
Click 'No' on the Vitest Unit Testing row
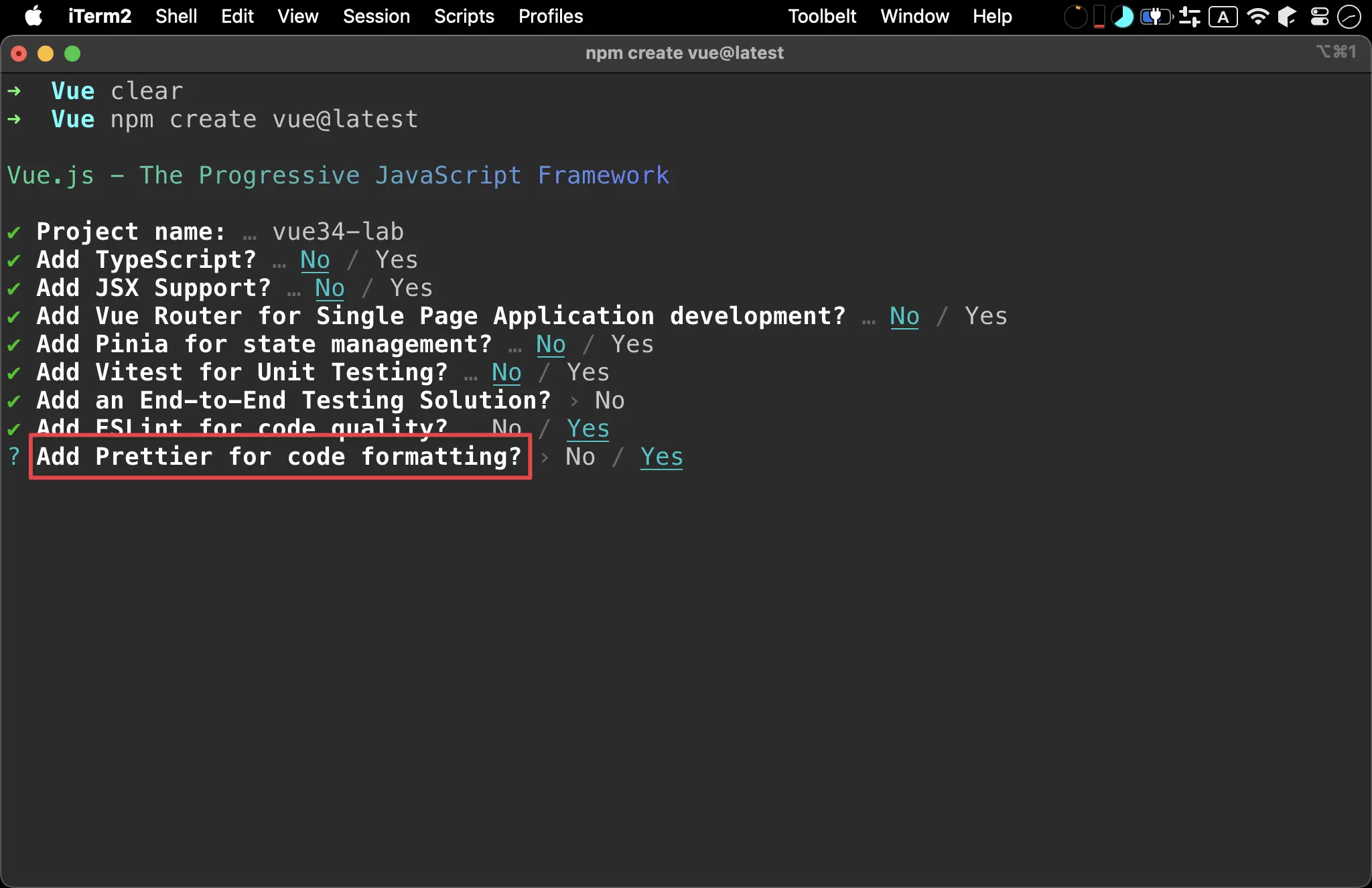506,372
